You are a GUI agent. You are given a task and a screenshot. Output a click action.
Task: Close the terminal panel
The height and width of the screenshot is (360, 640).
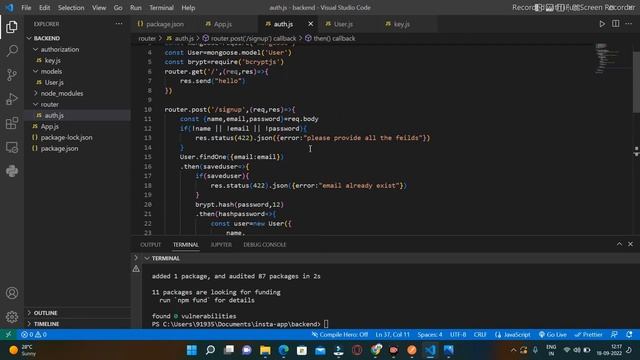[630, 244]
